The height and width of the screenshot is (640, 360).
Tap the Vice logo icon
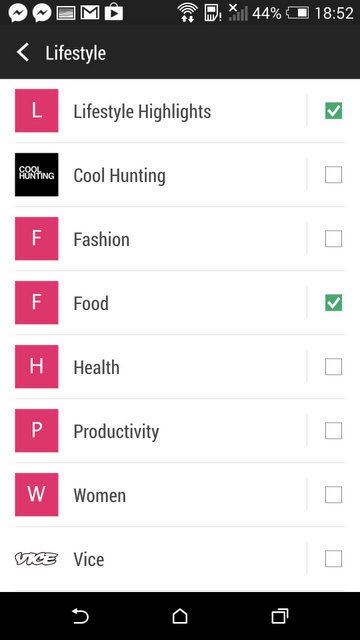point(37,559)
